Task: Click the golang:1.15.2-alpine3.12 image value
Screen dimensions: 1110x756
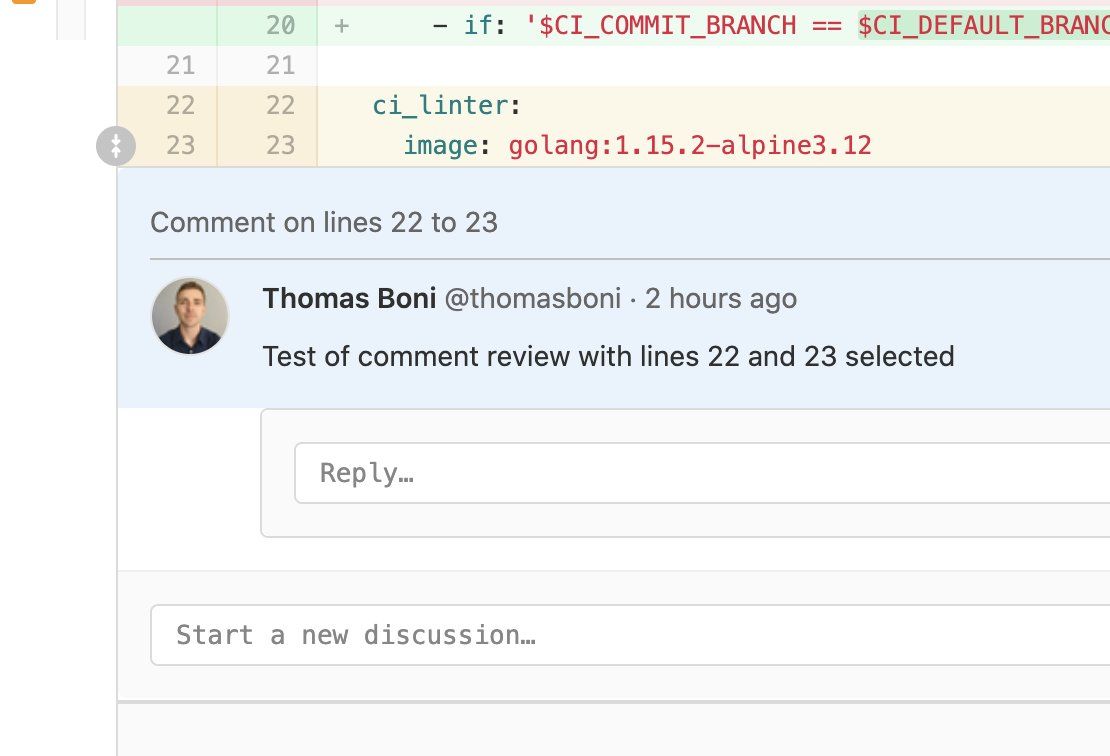Action: tap(690, 146)
